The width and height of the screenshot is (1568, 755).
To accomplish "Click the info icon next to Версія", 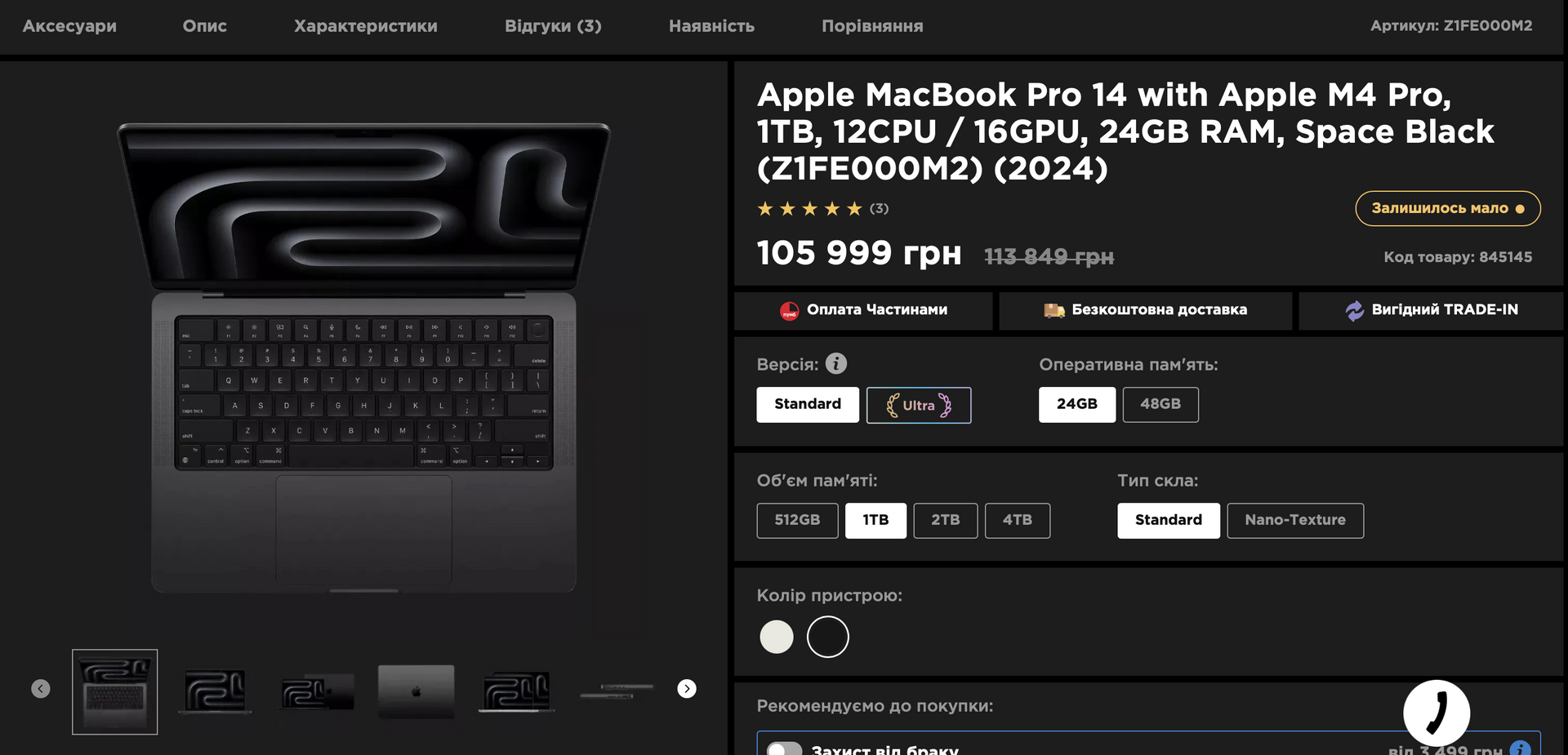I will [835, 363].
